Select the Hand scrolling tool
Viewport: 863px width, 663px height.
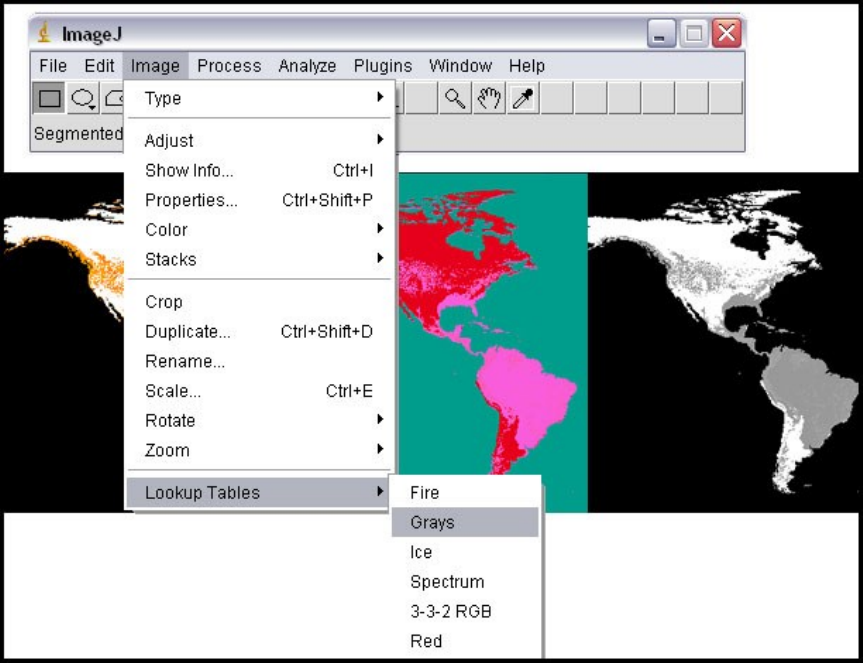(489, 98)
